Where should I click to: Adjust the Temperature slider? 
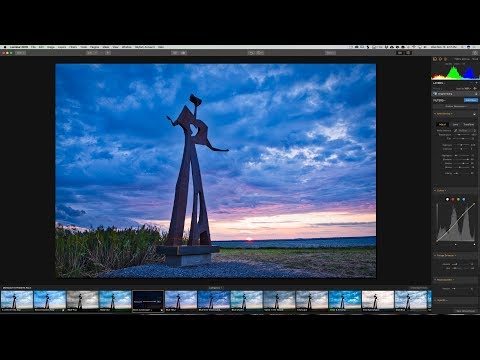[x=461, y=135]
